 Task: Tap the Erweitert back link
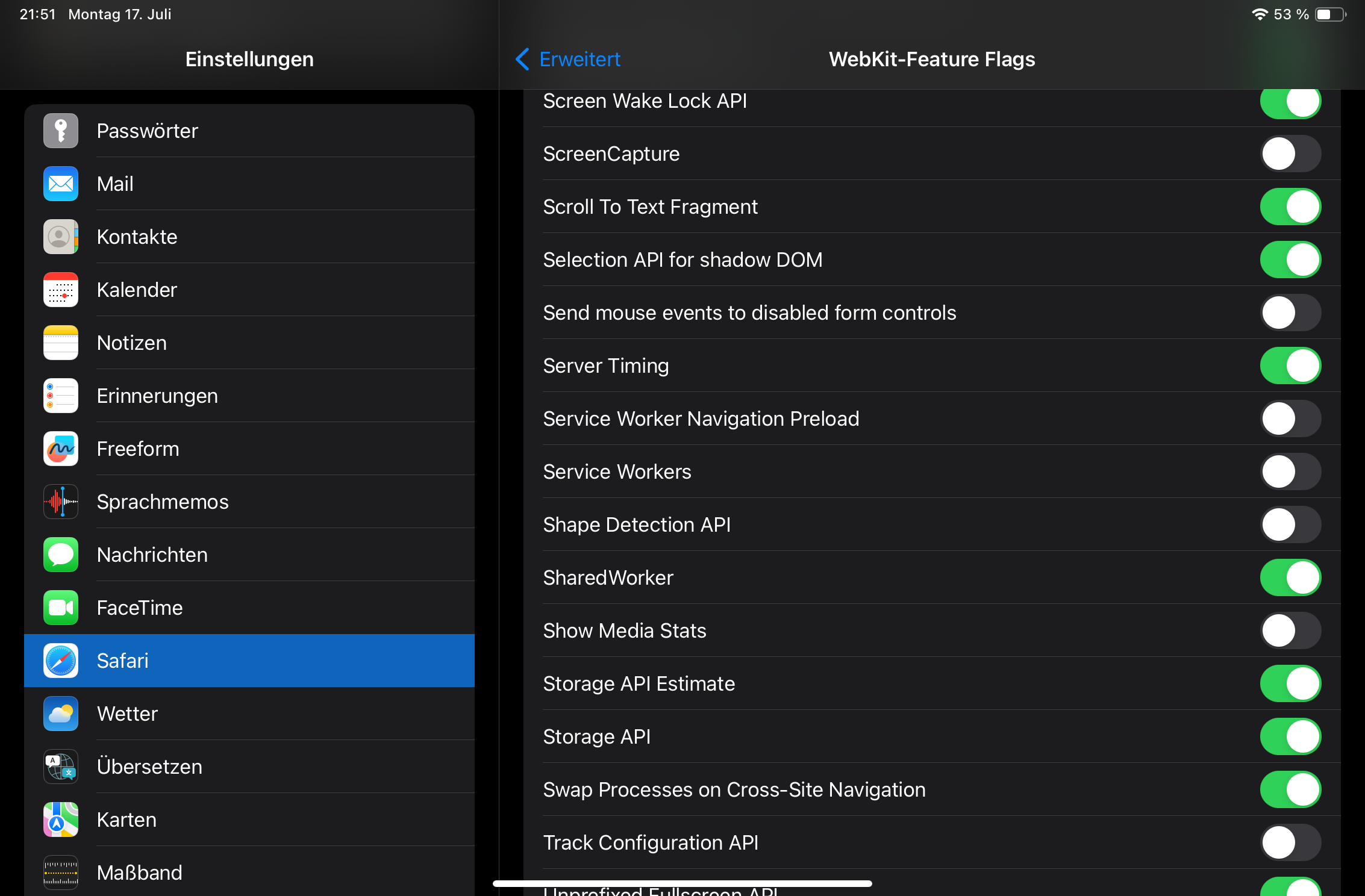[x=579, y=59]
